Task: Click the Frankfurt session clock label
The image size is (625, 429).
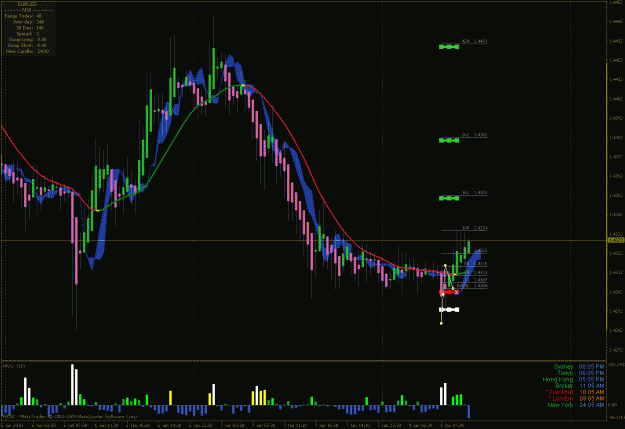Action: [x=559, y=392]
